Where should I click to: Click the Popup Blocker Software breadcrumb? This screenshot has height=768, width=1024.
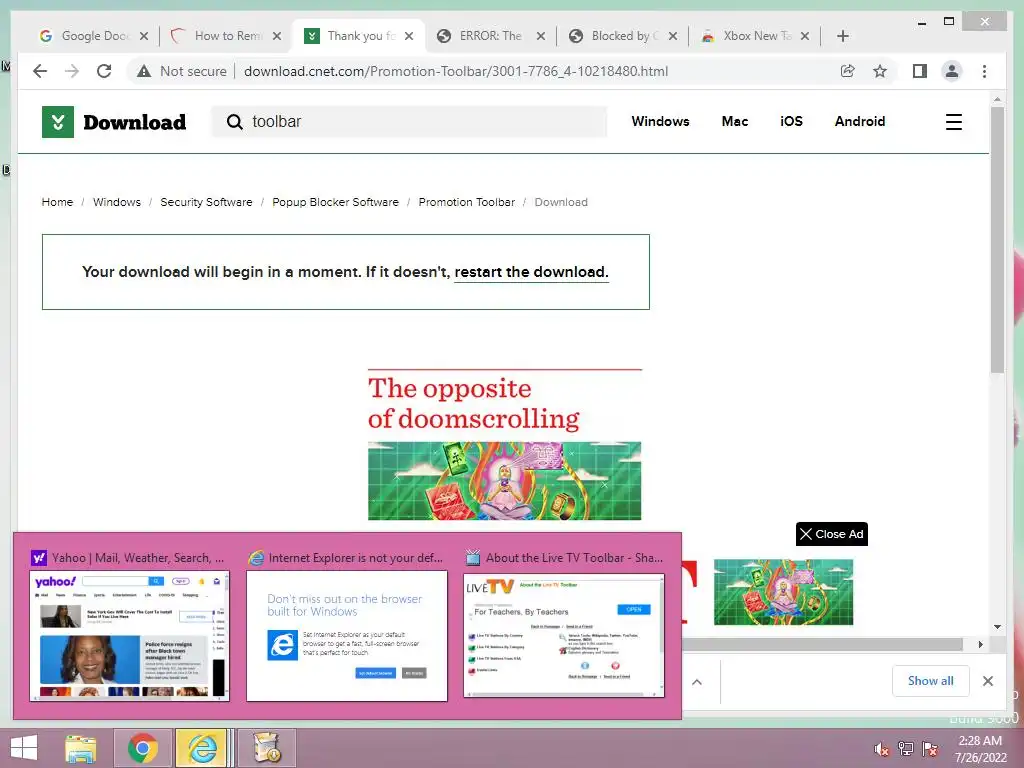pyautogui.click(x=335, y=202)
